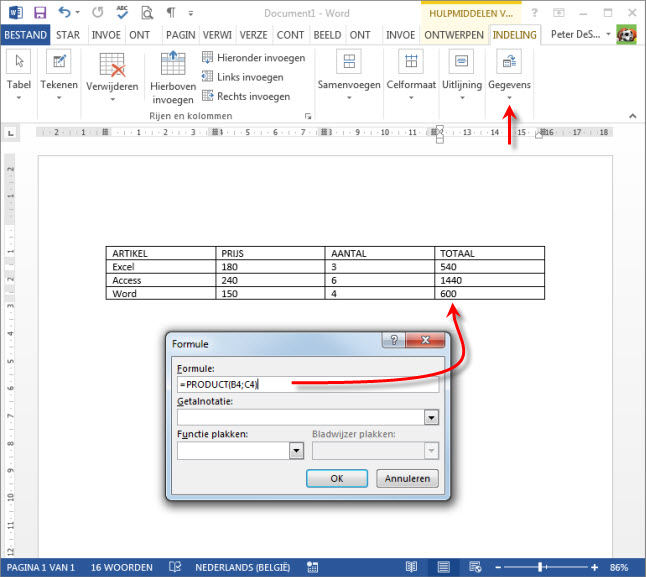646x577 pixels.
Task: Open the customize quick access toolbar arrow
Action: click(191, 13)
